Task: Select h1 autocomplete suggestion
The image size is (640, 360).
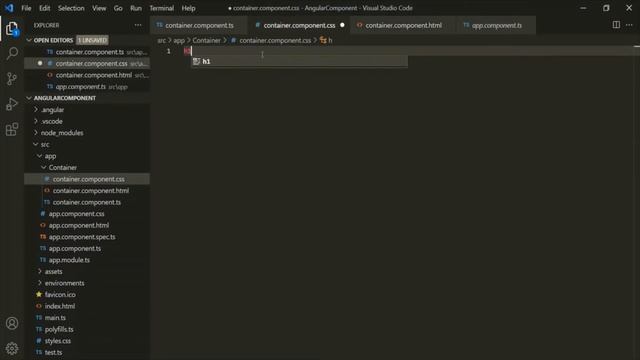Action: [x=300, y=61]
